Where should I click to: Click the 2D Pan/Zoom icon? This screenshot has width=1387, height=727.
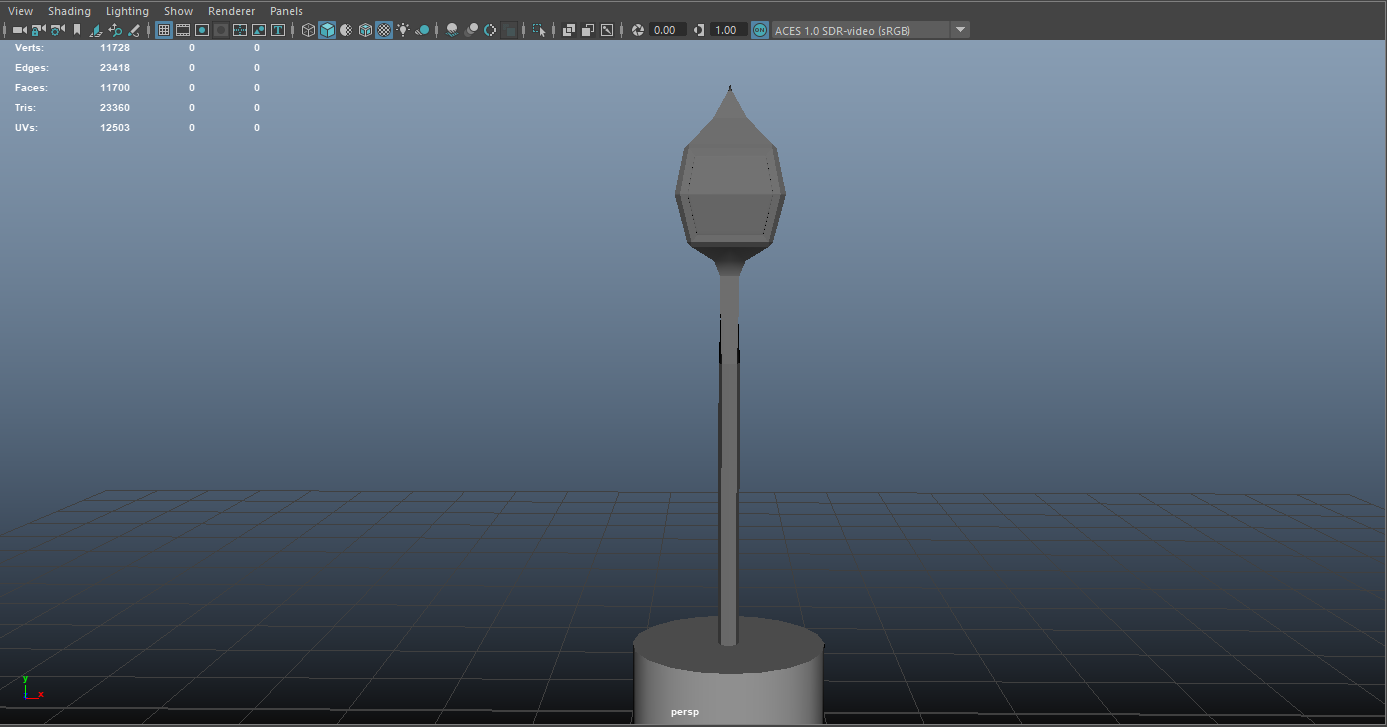pos(115,30)
